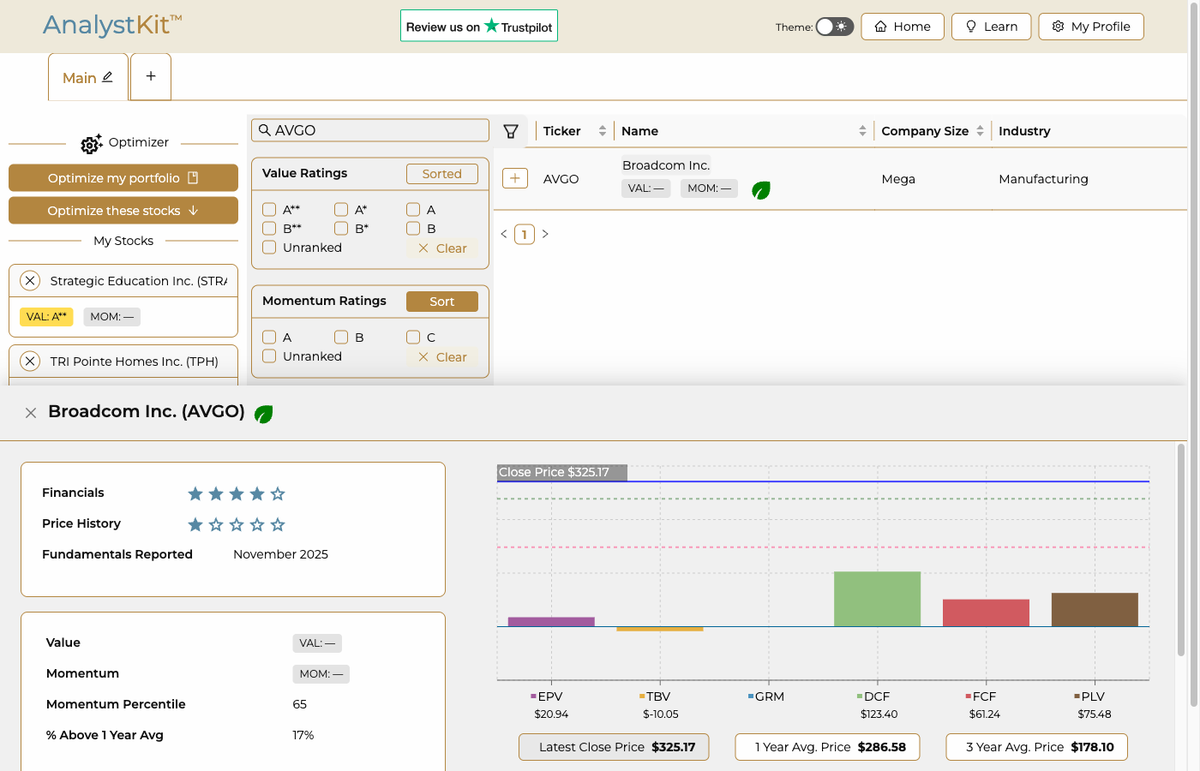Check momentum rating A box
This screenshot has width=1200, height=771.
click(x=269, y=337)
